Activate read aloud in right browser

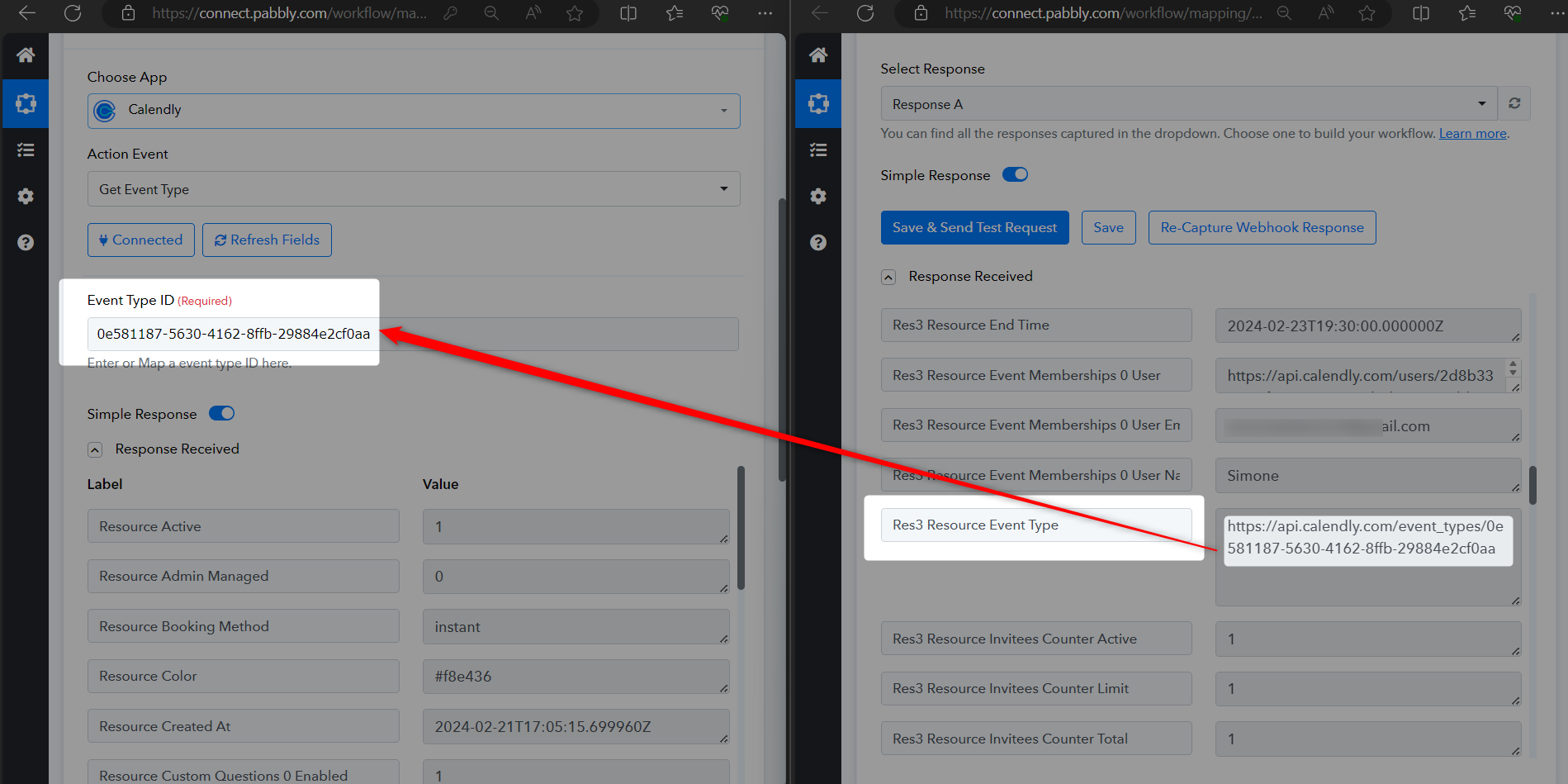[x=1326, y=13]
